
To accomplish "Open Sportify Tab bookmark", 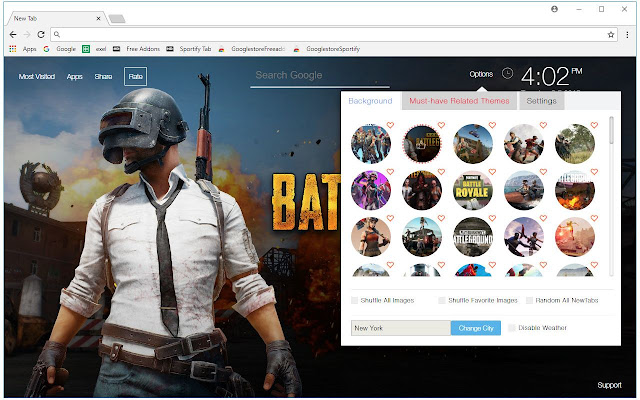I will click(189, 49).
